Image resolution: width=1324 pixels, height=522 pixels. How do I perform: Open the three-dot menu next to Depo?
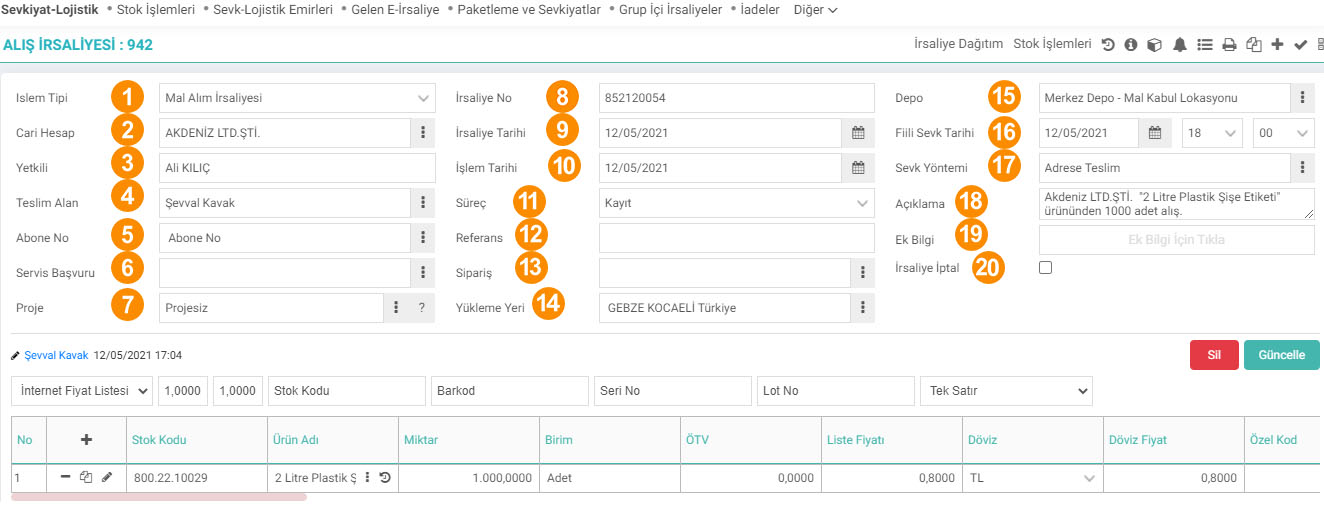tap(1303, 98)
